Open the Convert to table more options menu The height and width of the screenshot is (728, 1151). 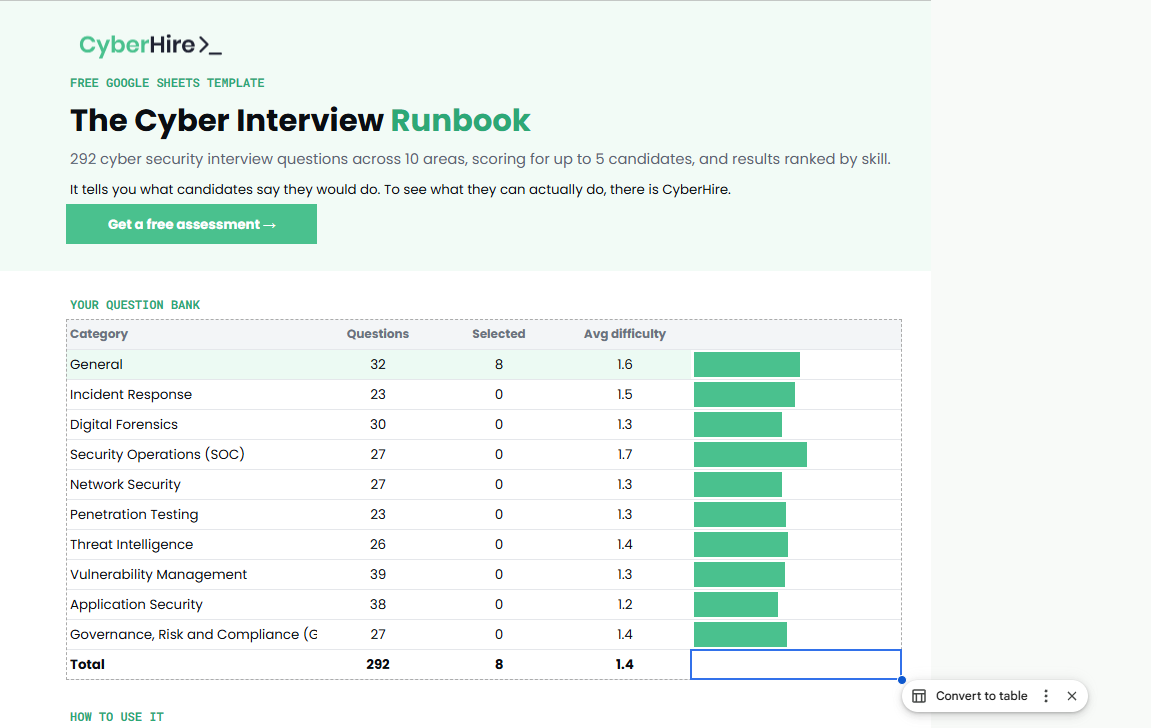[1046, 696]
